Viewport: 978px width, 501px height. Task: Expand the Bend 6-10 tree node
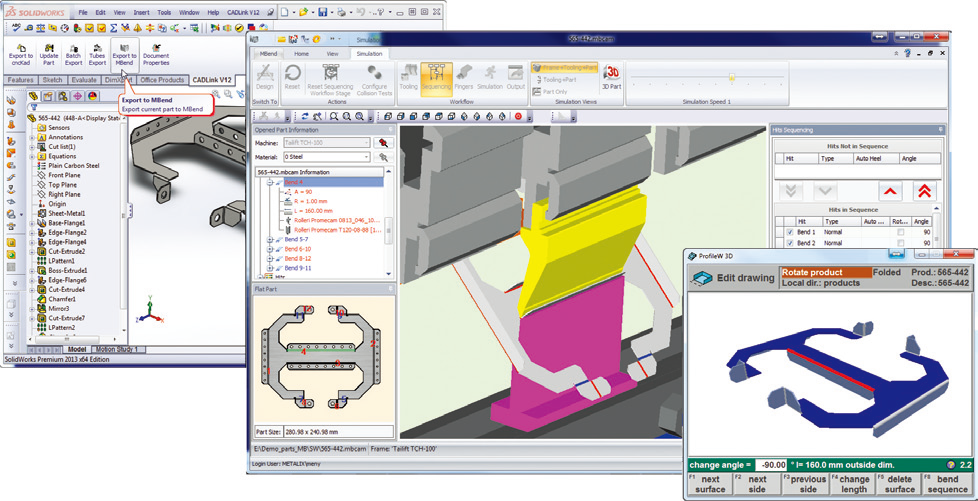269,249
